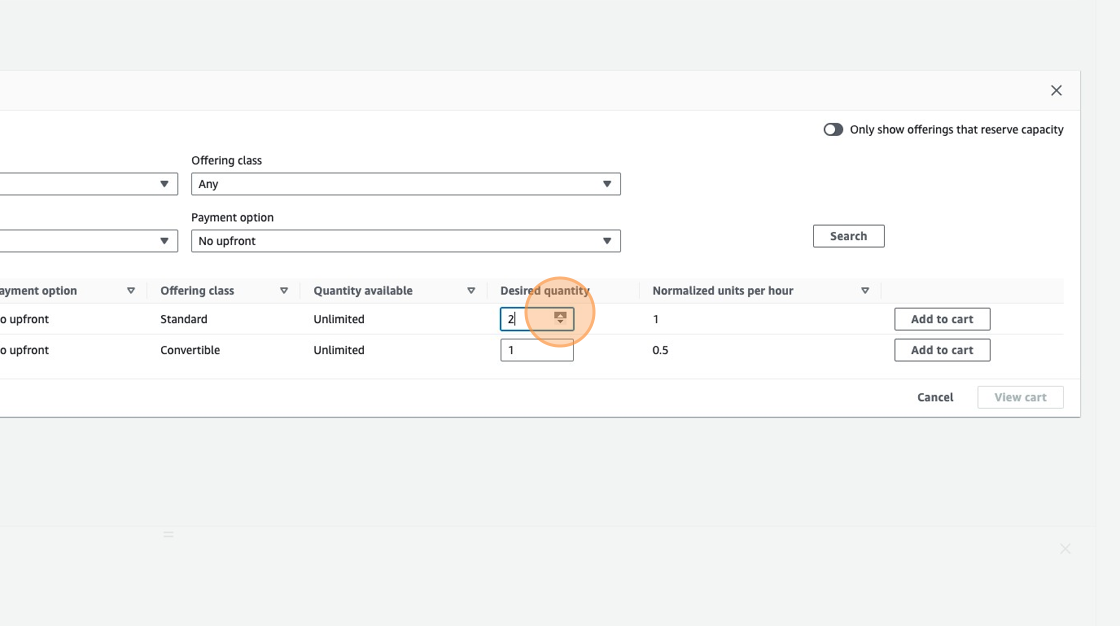This screenshot has height=626, width=1120.
Task: Sort by Offering class column arrow
Action: point(284,291)
